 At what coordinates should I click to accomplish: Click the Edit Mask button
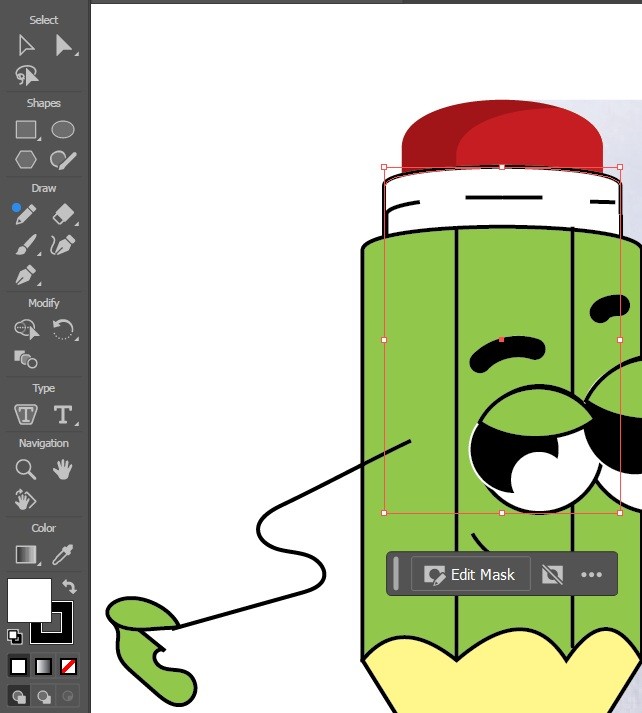pos(471,575)
